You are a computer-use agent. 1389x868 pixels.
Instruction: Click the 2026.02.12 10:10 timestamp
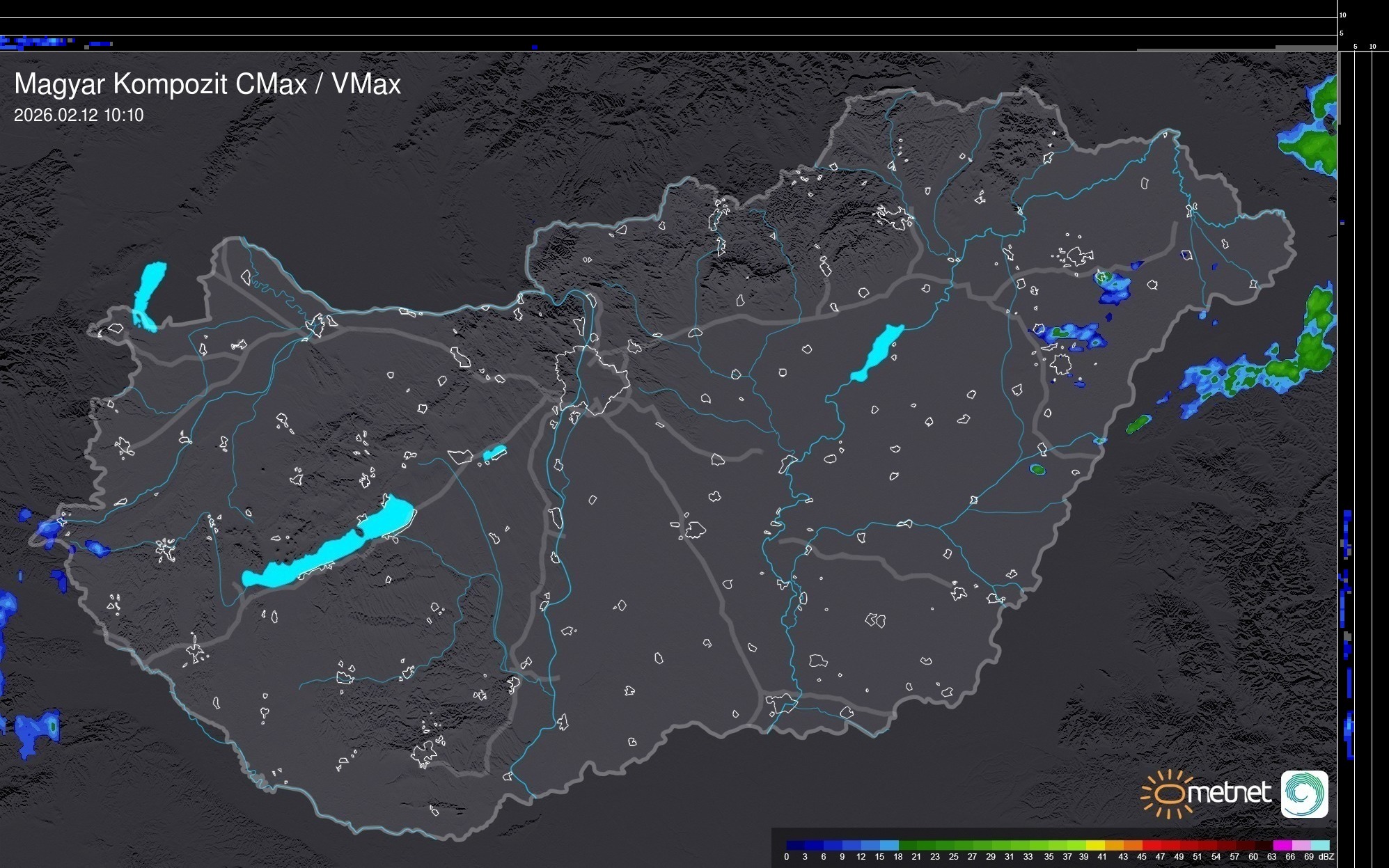[x=79, y=116]
